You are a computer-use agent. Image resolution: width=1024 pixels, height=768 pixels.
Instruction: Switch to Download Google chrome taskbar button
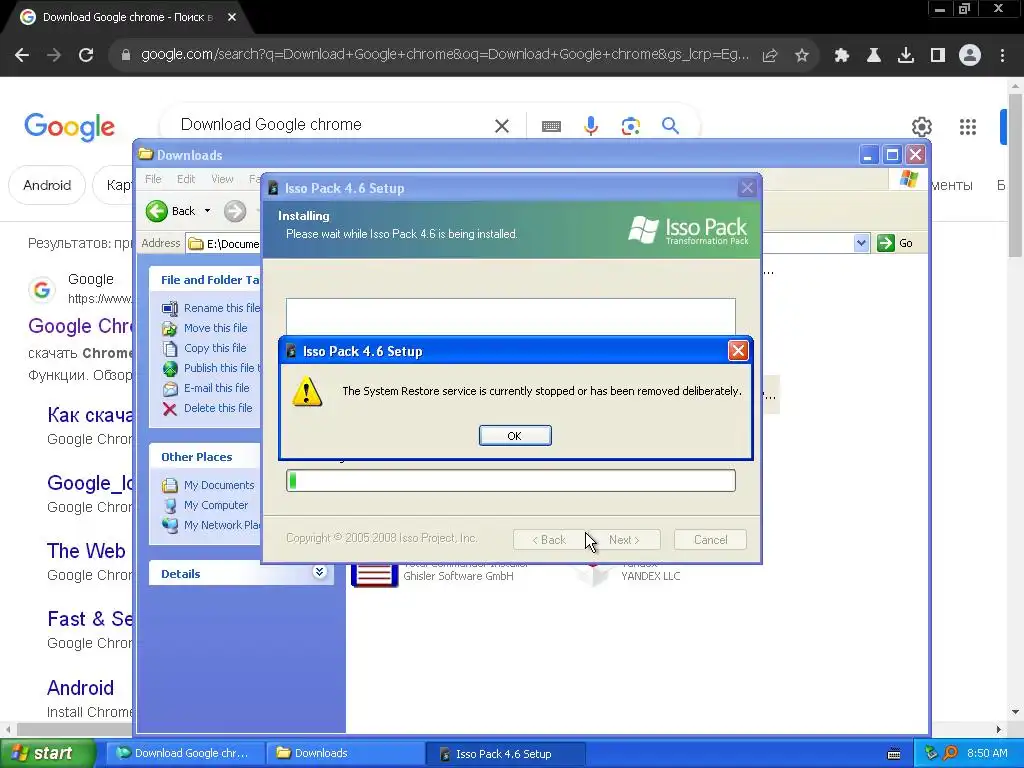(x=185, y=753)
